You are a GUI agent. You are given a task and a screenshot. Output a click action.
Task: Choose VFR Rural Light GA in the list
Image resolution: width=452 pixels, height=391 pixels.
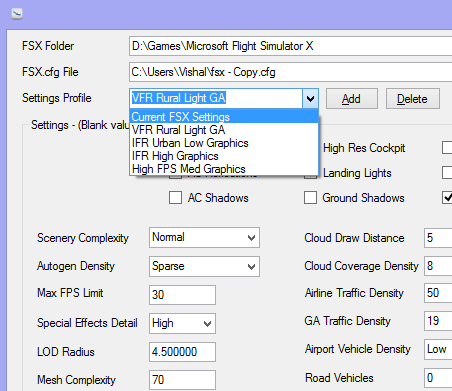pyautogui.click(x=224, y=130)
